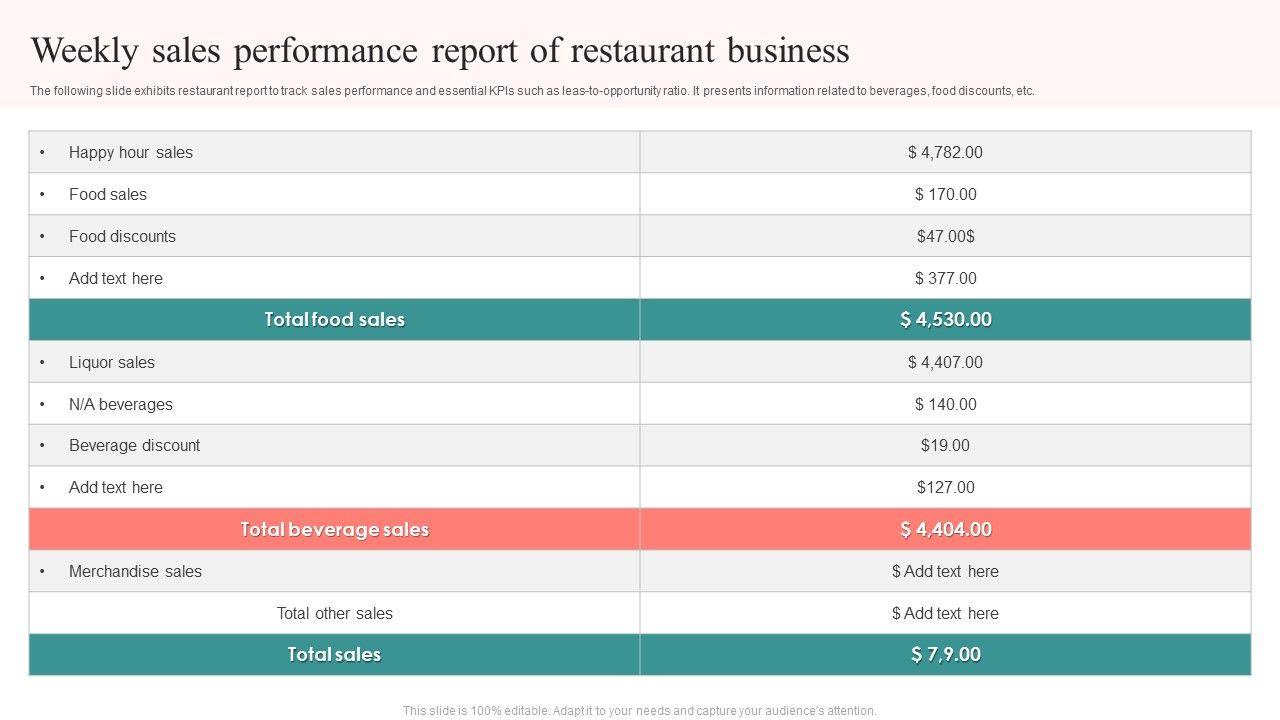Select the Happy hour sales label

131,153
